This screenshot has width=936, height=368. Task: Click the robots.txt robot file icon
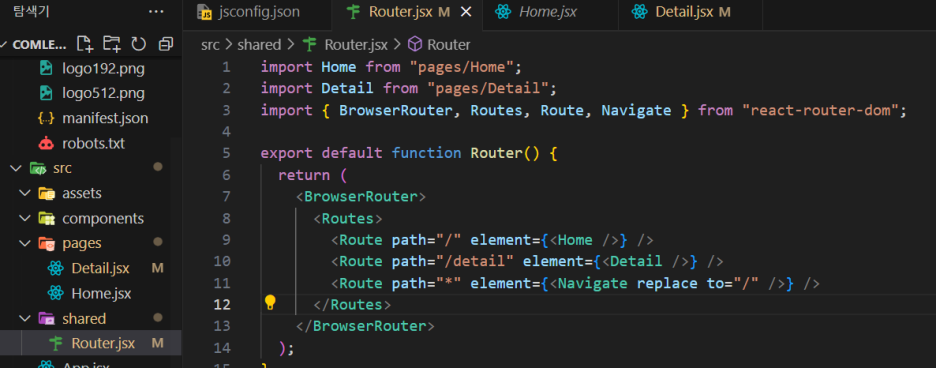point(46,143)
